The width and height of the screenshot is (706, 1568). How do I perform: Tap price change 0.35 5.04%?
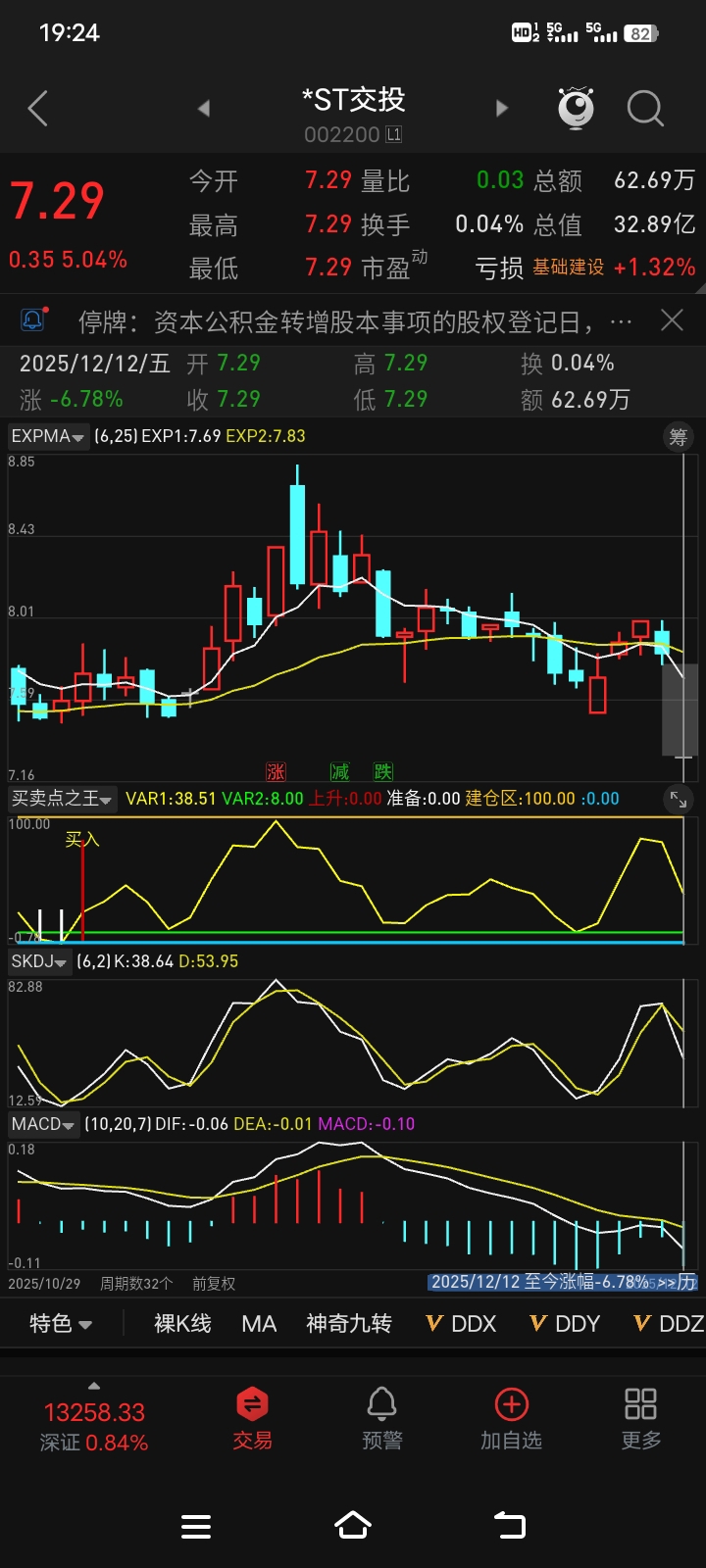pyautogui.click(x=68, y=260)
